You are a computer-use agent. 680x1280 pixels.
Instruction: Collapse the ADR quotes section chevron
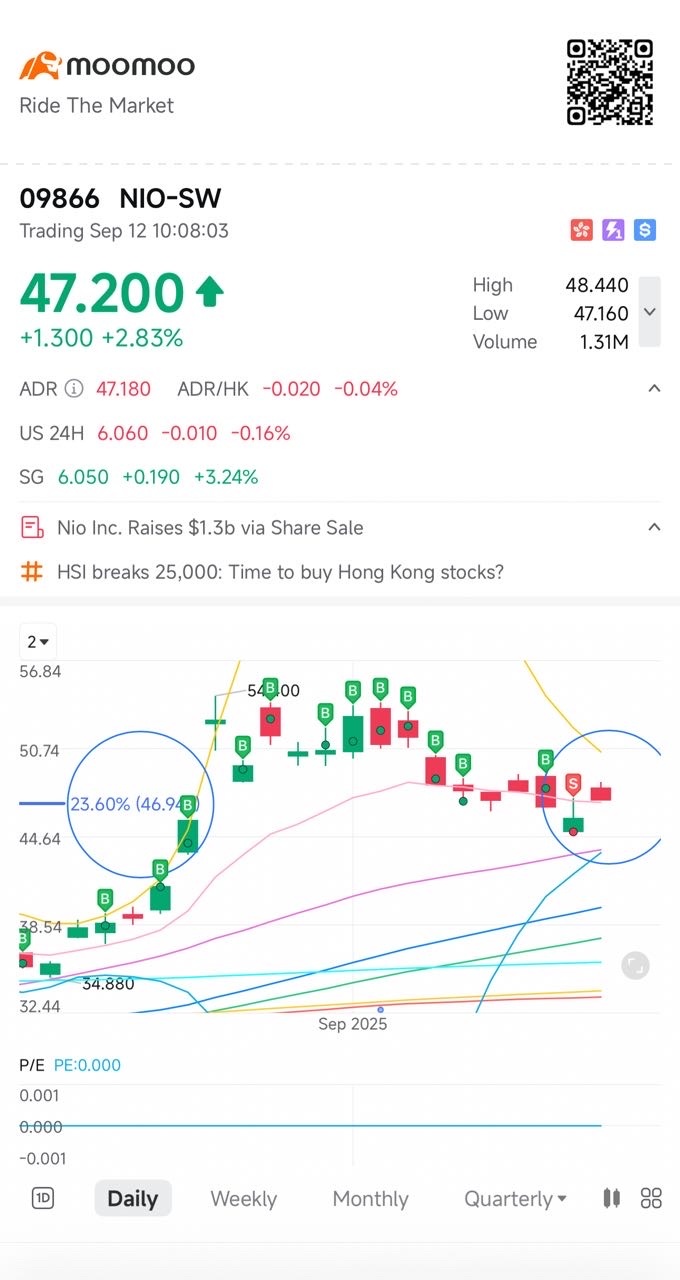654,388
